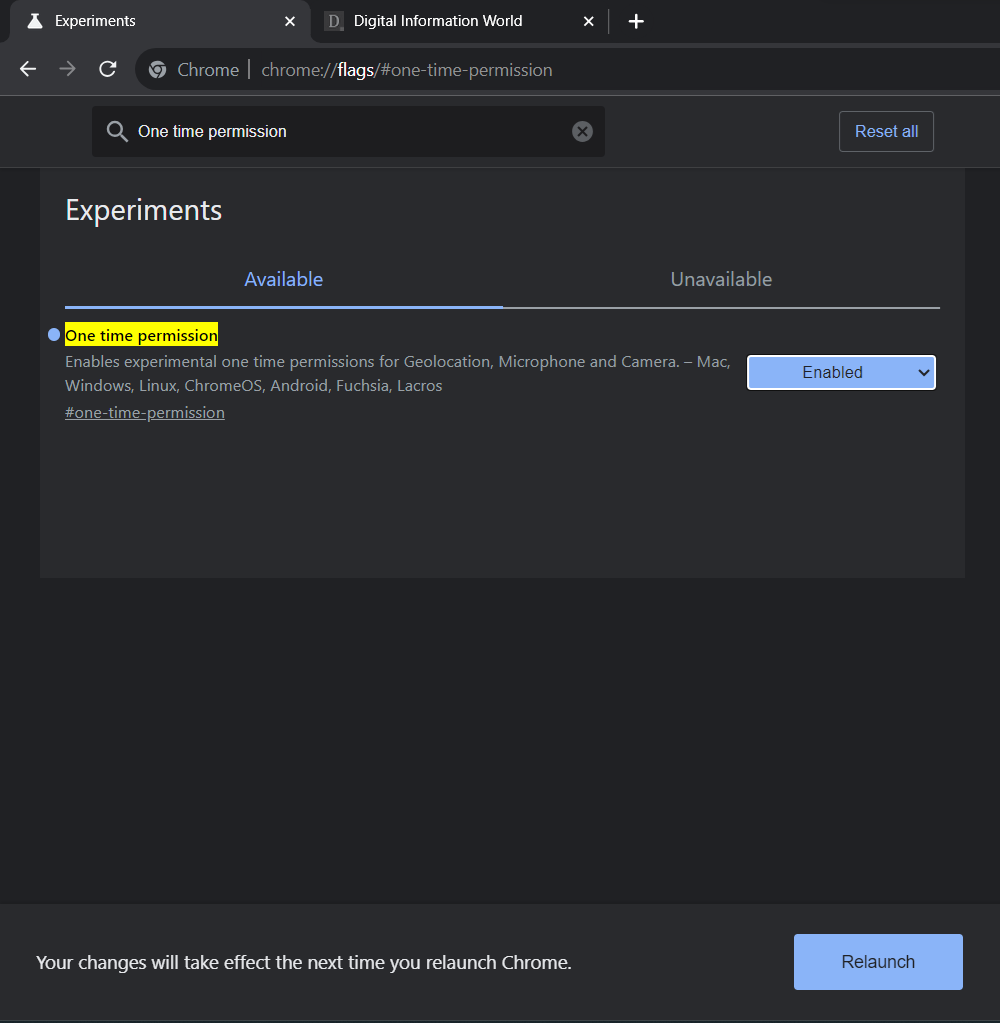Click into the search flags input
The height and width of the screenshot is (1023, 1000).
click(x=348, y=132)
